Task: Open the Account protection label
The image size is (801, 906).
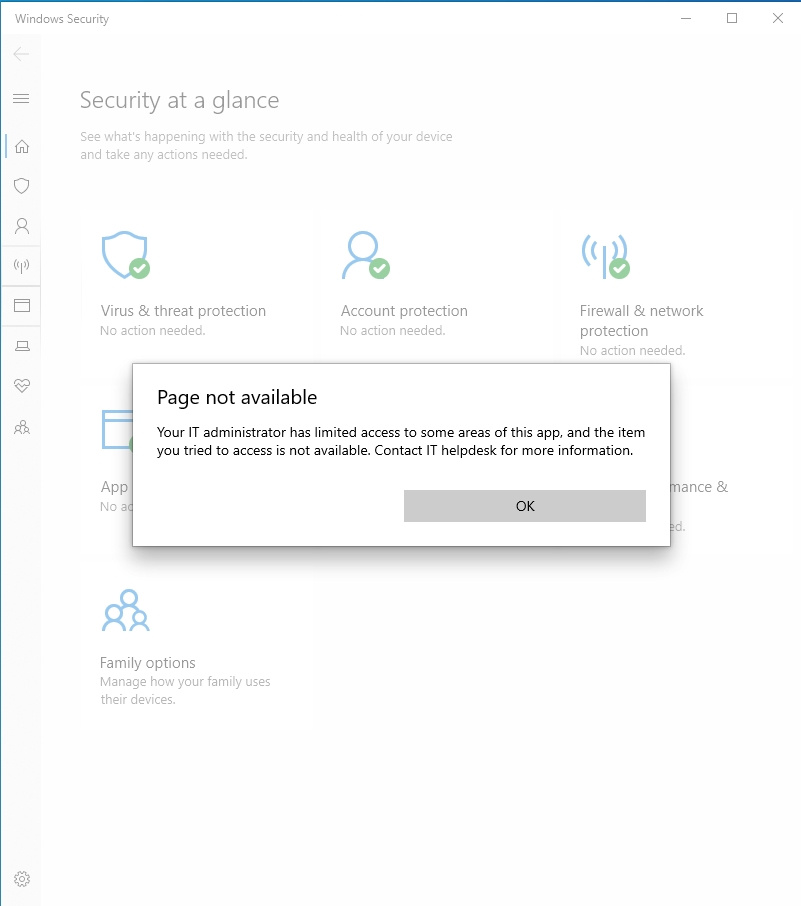Action: tap(404, 311)
